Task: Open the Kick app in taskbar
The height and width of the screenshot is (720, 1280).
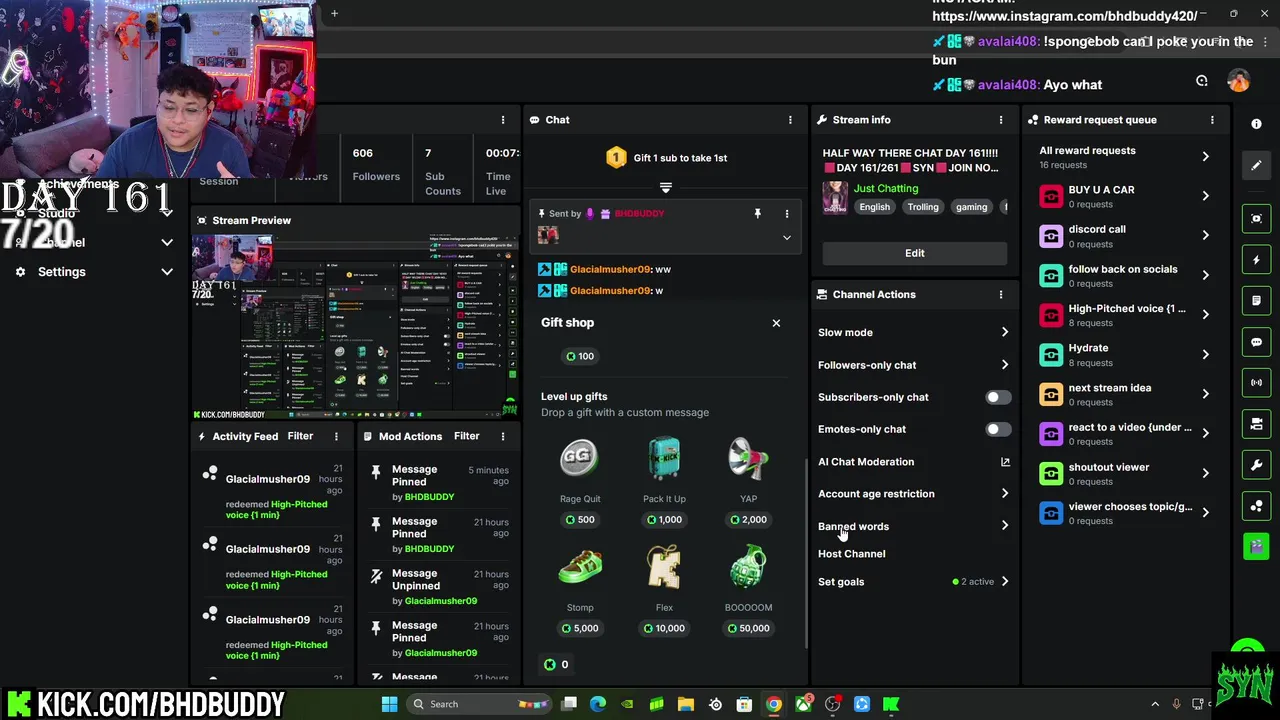Action: (x=891, y=704)
